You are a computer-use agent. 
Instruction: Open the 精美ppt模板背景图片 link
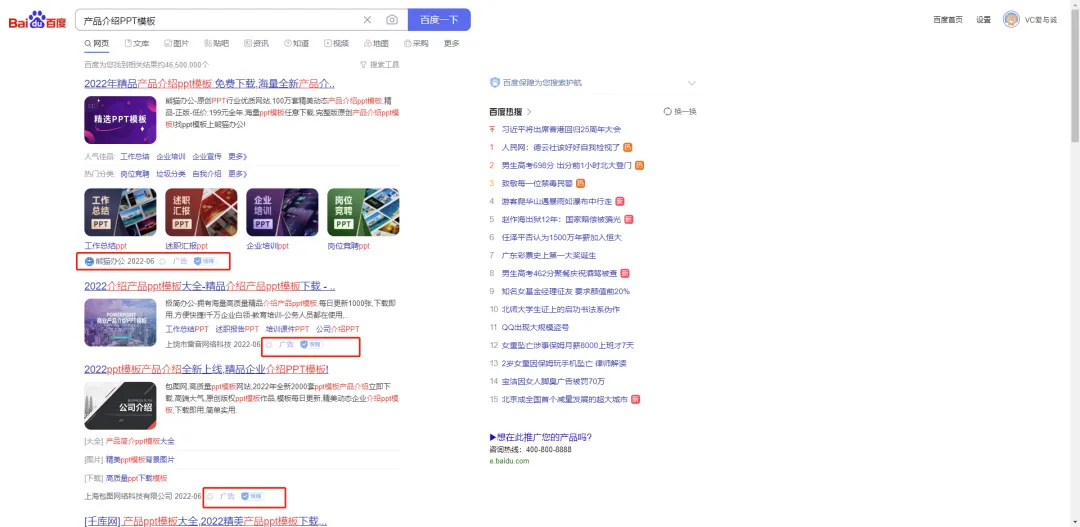[140, 459]
